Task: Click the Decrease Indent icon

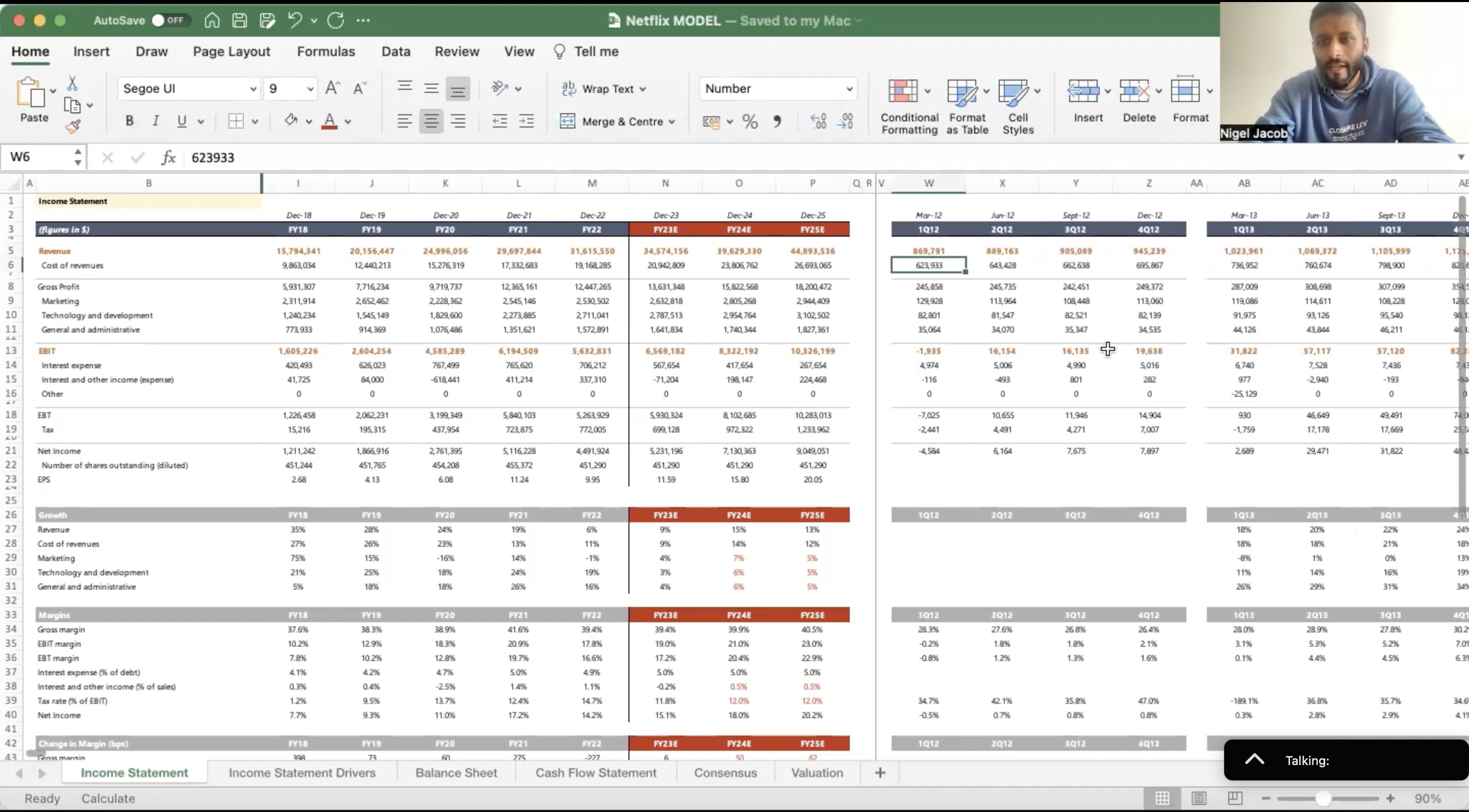Action: [499, 121]
